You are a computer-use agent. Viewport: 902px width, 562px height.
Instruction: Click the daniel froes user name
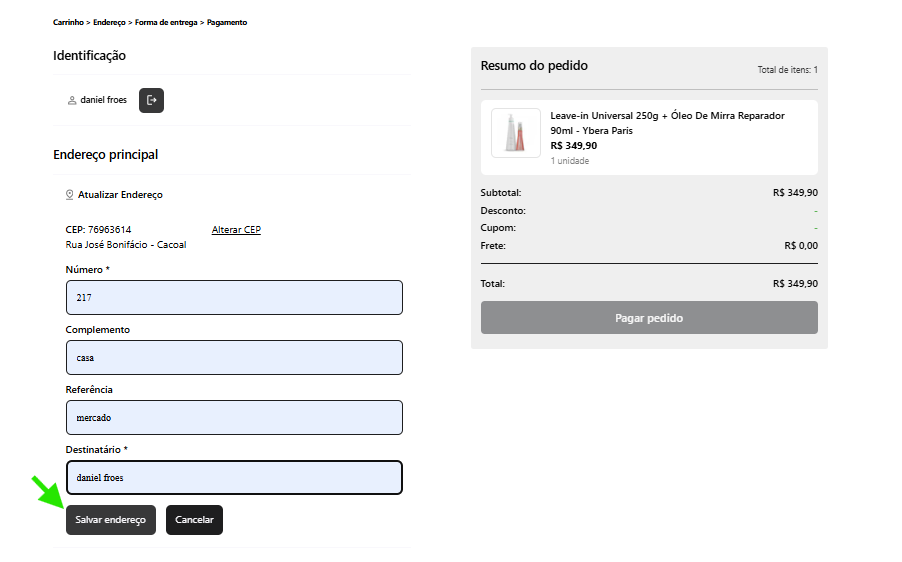pyautogui.click(x=104, y=100)
